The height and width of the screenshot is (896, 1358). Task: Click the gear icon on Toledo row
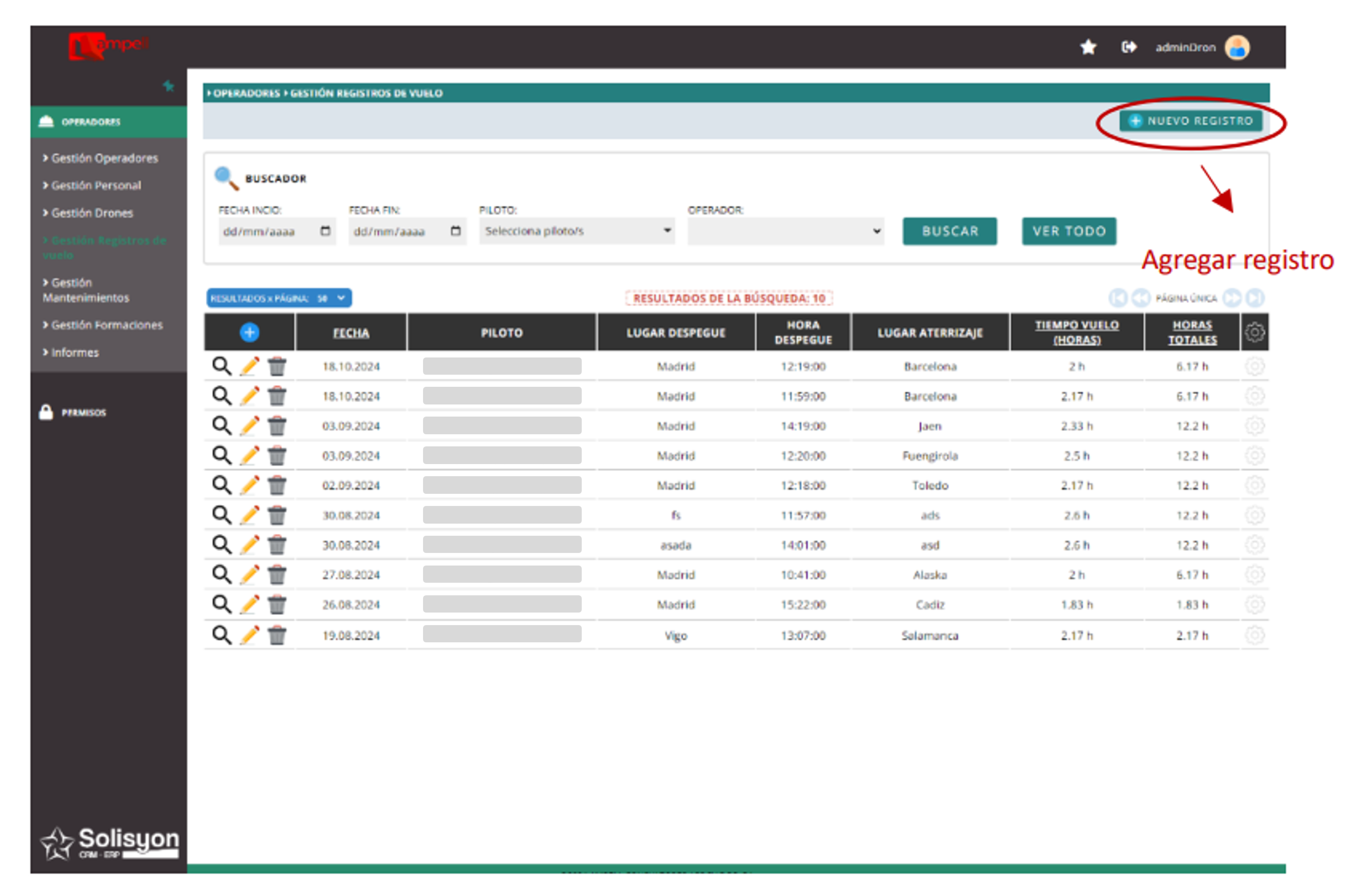[x=1254, y=485]
